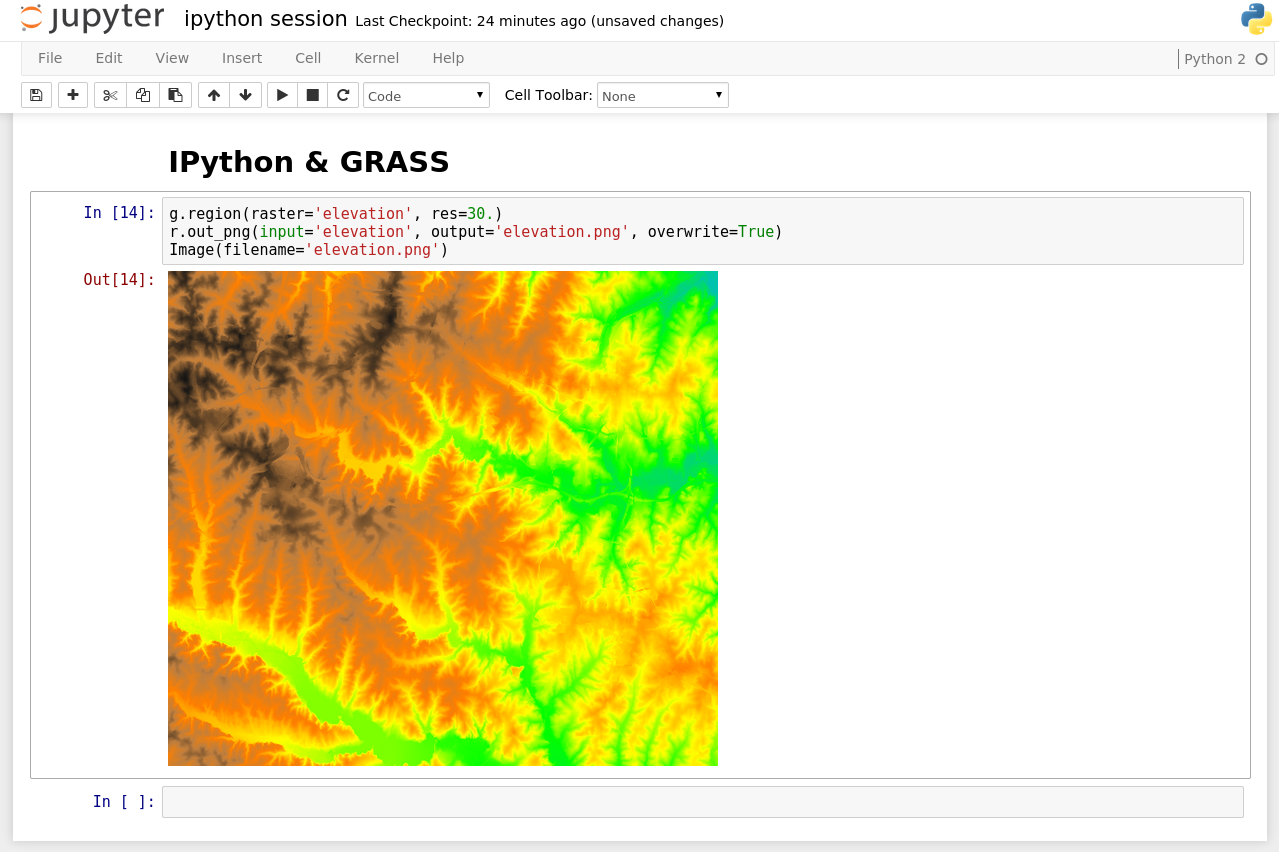Run the cell with the play icon
The image size is (1279, 852).
coord(282,95)
